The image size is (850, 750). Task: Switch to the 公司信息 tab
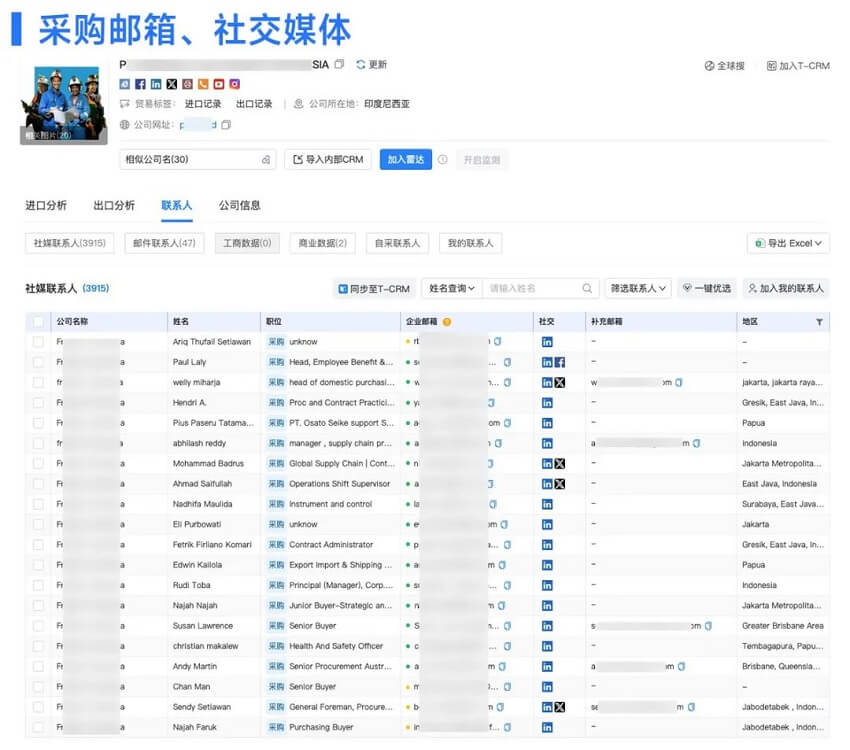(x=240, y=205)
